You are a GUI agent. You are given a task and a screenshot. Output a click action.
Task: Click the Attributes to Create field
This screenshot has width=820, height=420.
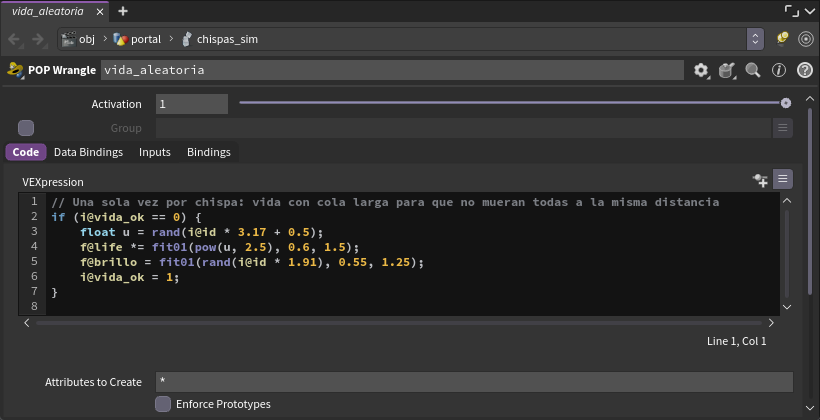point(474,382)
